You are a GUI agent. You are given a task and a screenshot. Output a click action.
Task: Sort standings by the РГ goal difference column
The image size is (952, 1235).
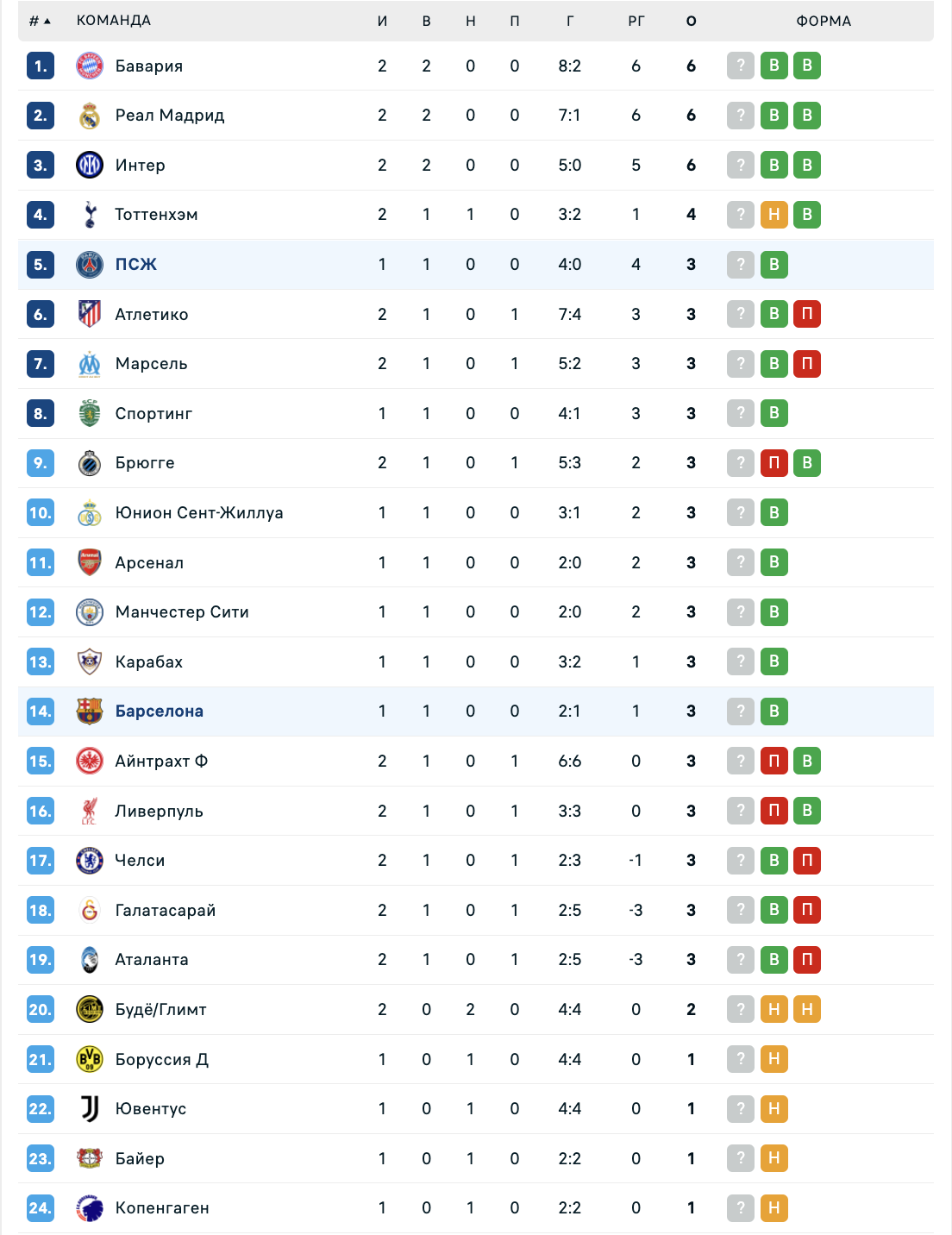[x=636, y=21]
